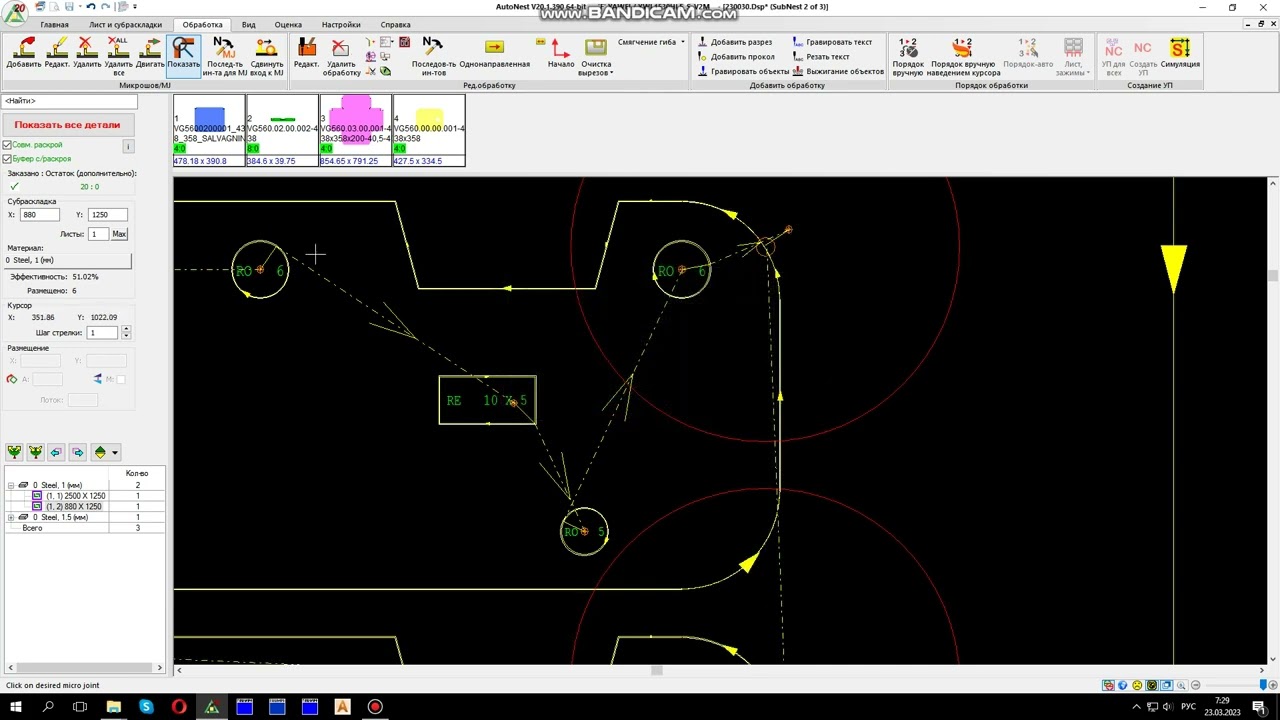Click the Opera icon in taskbar
Image resolution: width=1280 pixels, height=720 pixels.
[x=179, y=707]
